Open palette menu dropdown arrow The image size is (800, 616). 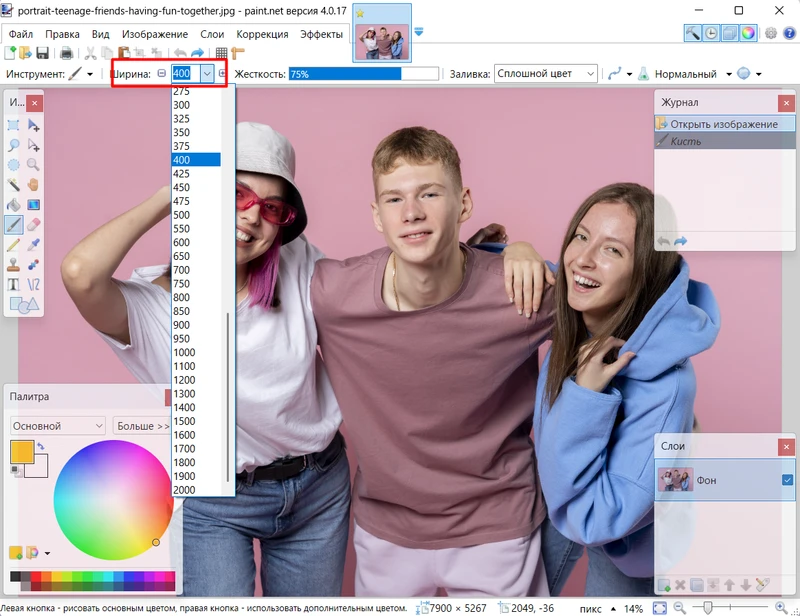pos(47,553)
